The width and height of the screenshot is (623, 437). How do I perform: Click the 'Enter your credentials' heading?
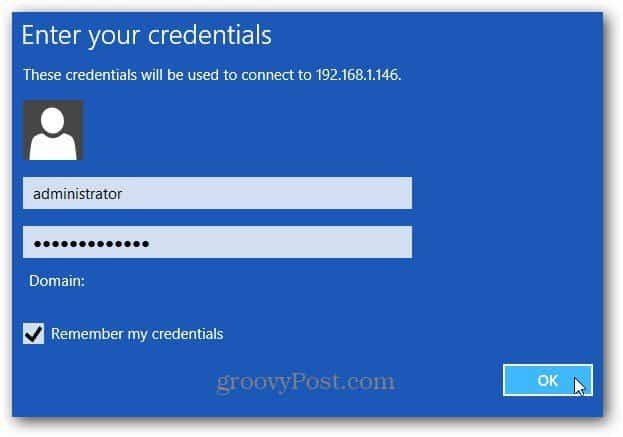[147, 36]
